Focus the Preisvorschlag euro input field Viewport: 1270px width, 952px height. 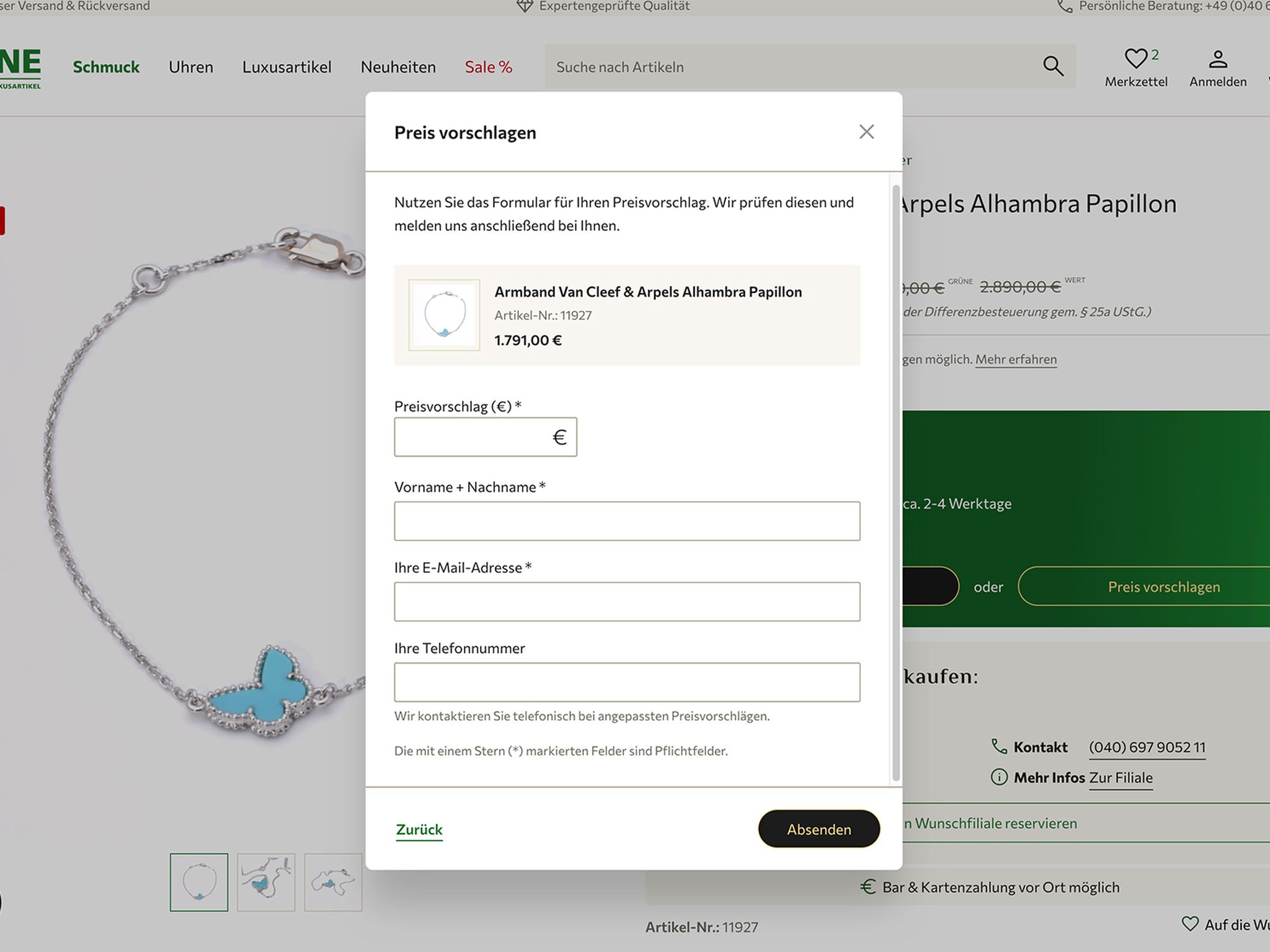[x=473, y=437]
